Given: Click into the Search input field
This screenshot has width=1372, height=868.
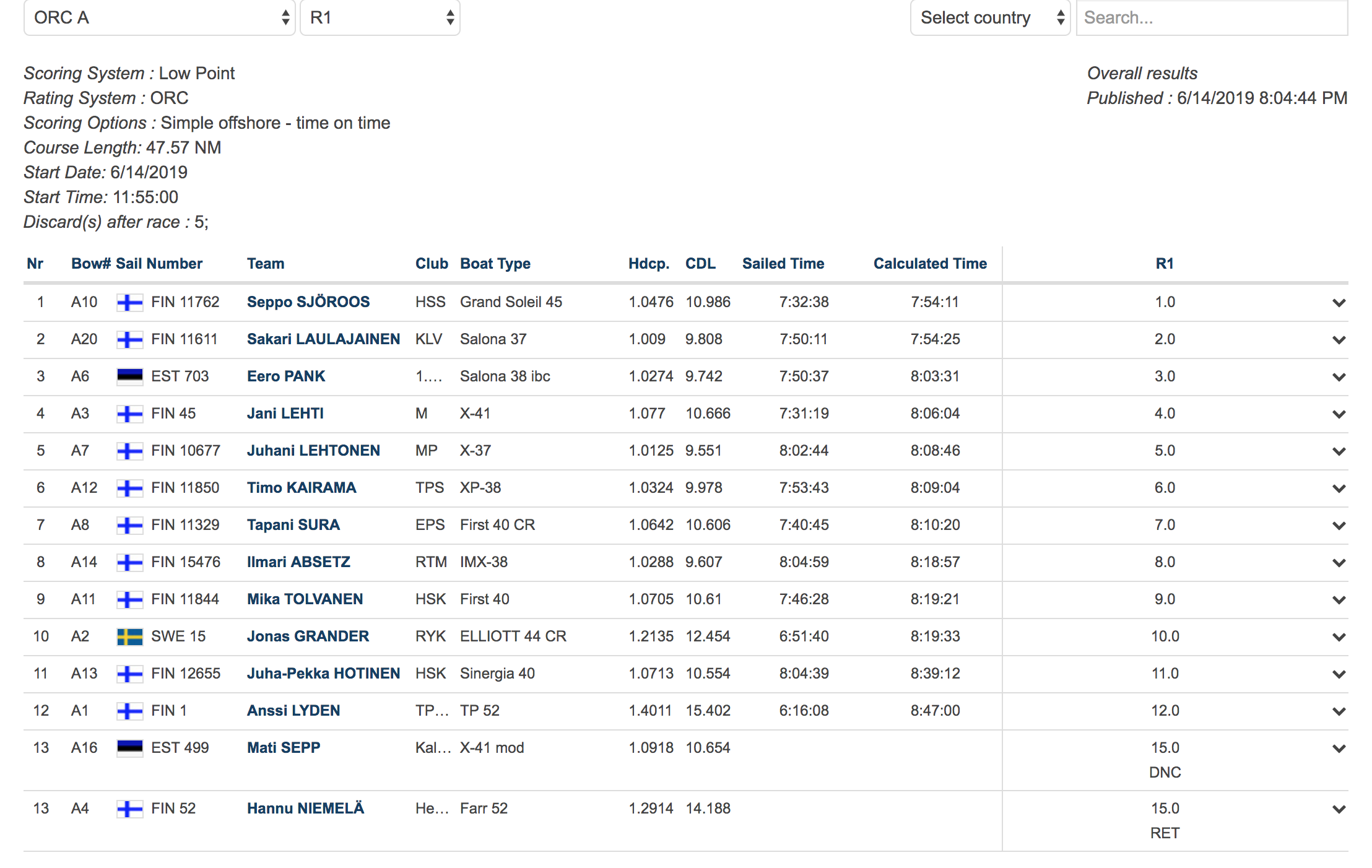Looking at the screenshot, I should 1211,18.
